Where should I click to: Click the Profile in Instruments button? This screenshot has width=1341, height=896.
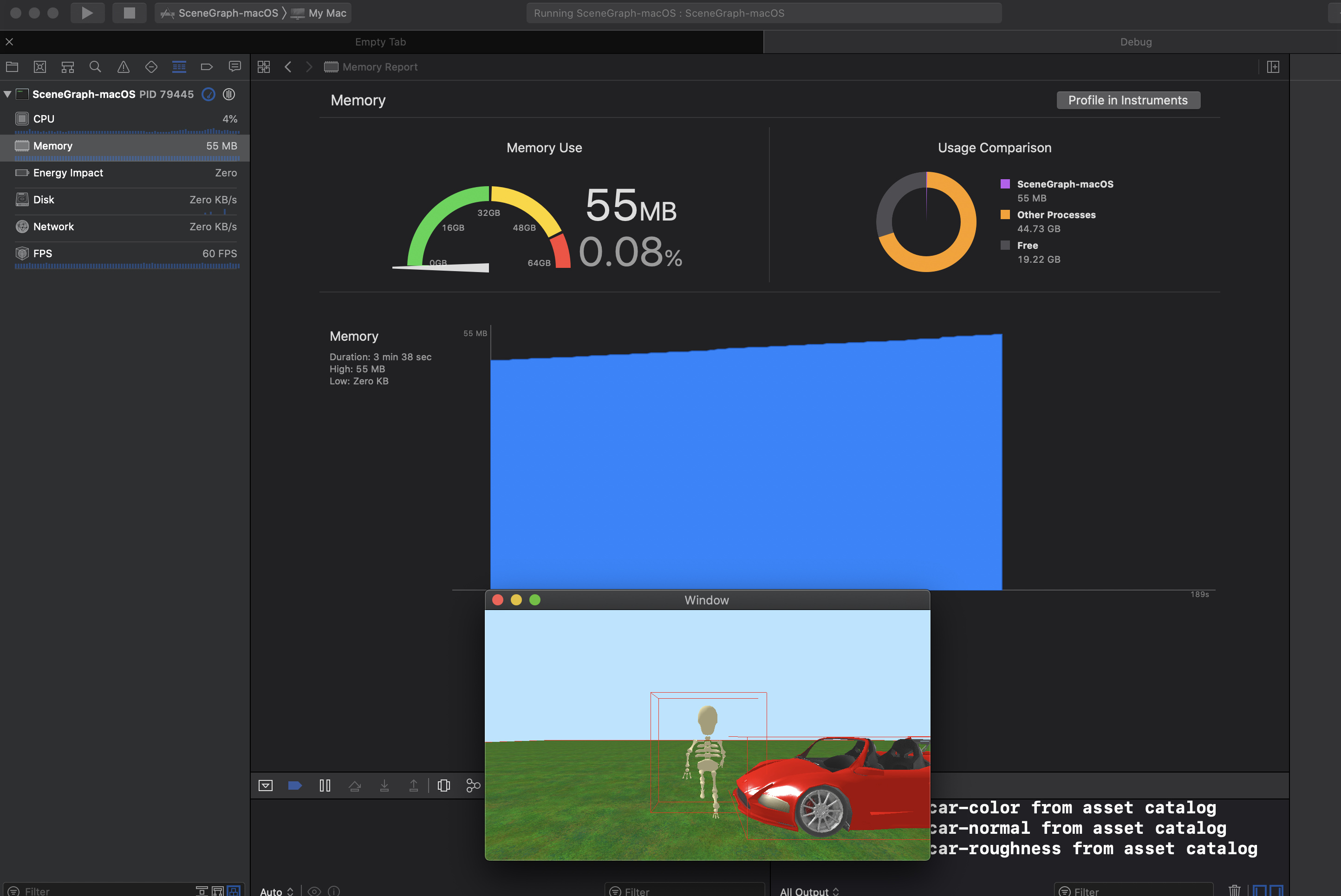(1128, 100)
